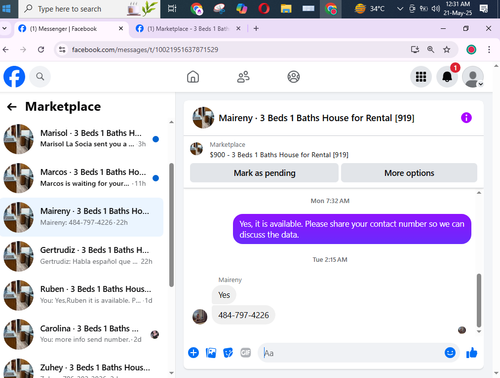Viewport: 500px width, 378px height.
Task: Close the Marketplace browser tab
Action: click(x=238, y=29)
